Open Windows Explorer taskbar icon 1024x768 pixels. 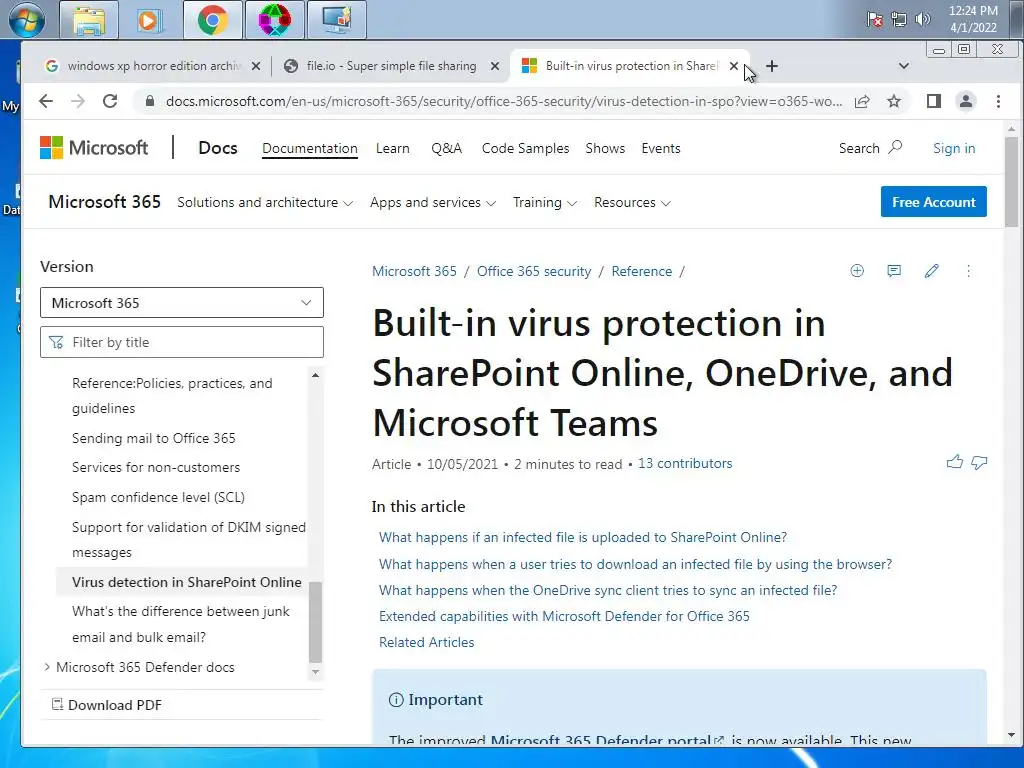click(89, 20)
